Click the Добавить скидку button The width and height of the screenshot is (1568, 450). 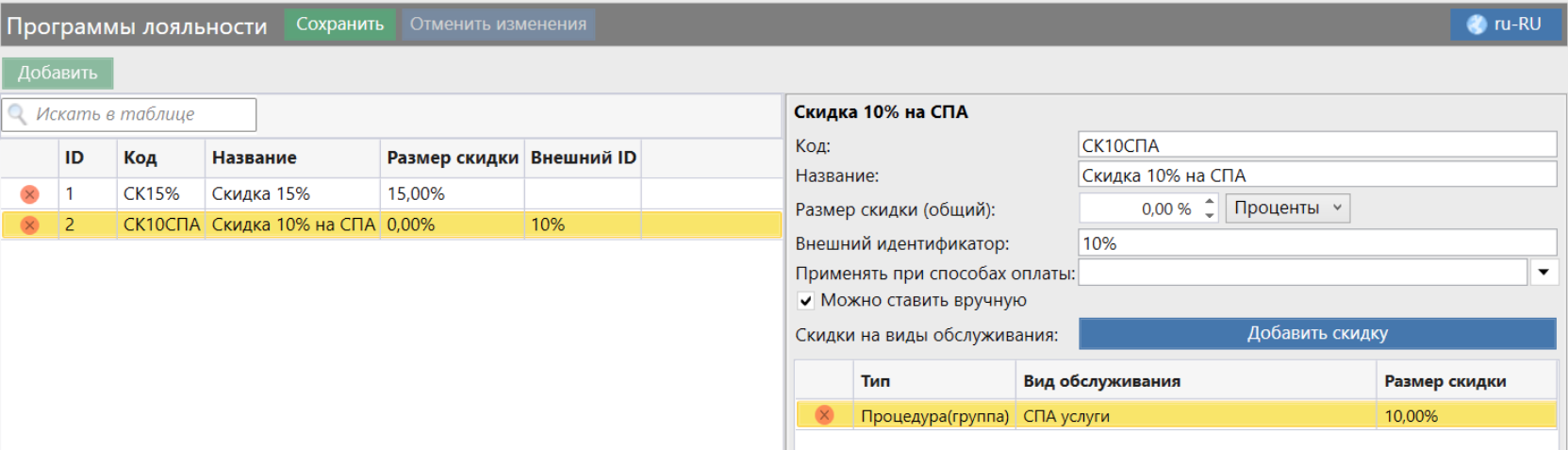coord(1316,333)
